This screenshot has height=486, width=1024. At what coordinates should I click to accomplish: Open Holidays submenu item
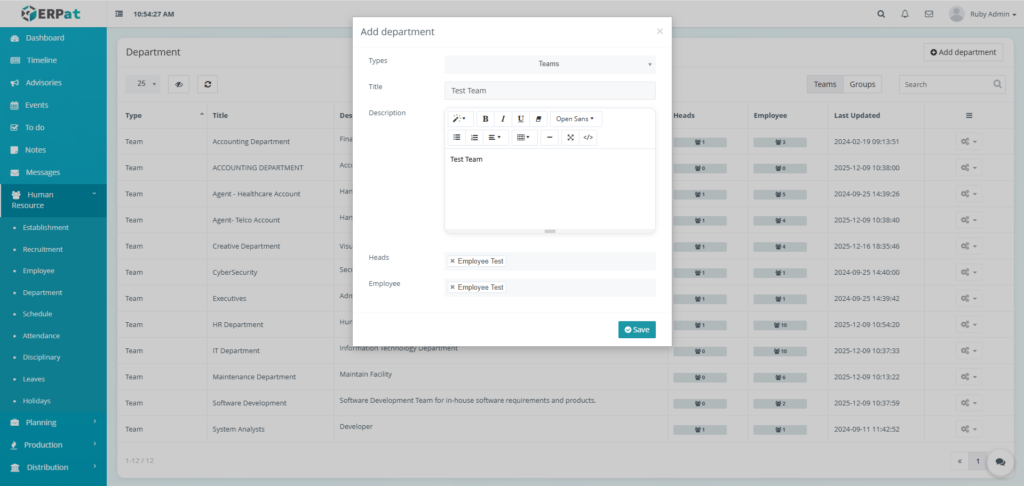37,400
